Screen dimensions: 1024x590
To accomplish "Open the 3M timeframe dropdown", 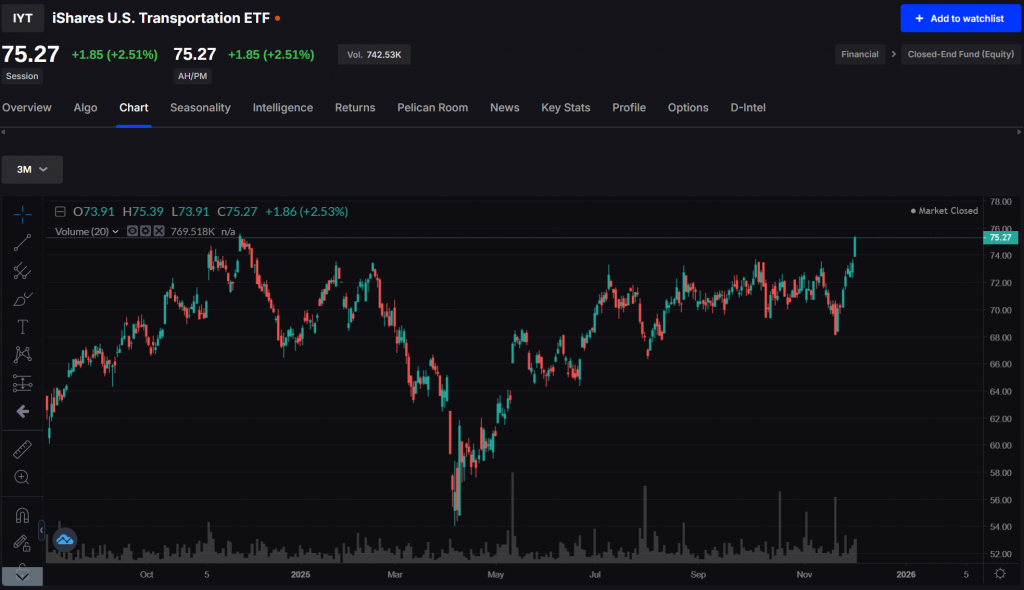I will click(x=32, y=170).
